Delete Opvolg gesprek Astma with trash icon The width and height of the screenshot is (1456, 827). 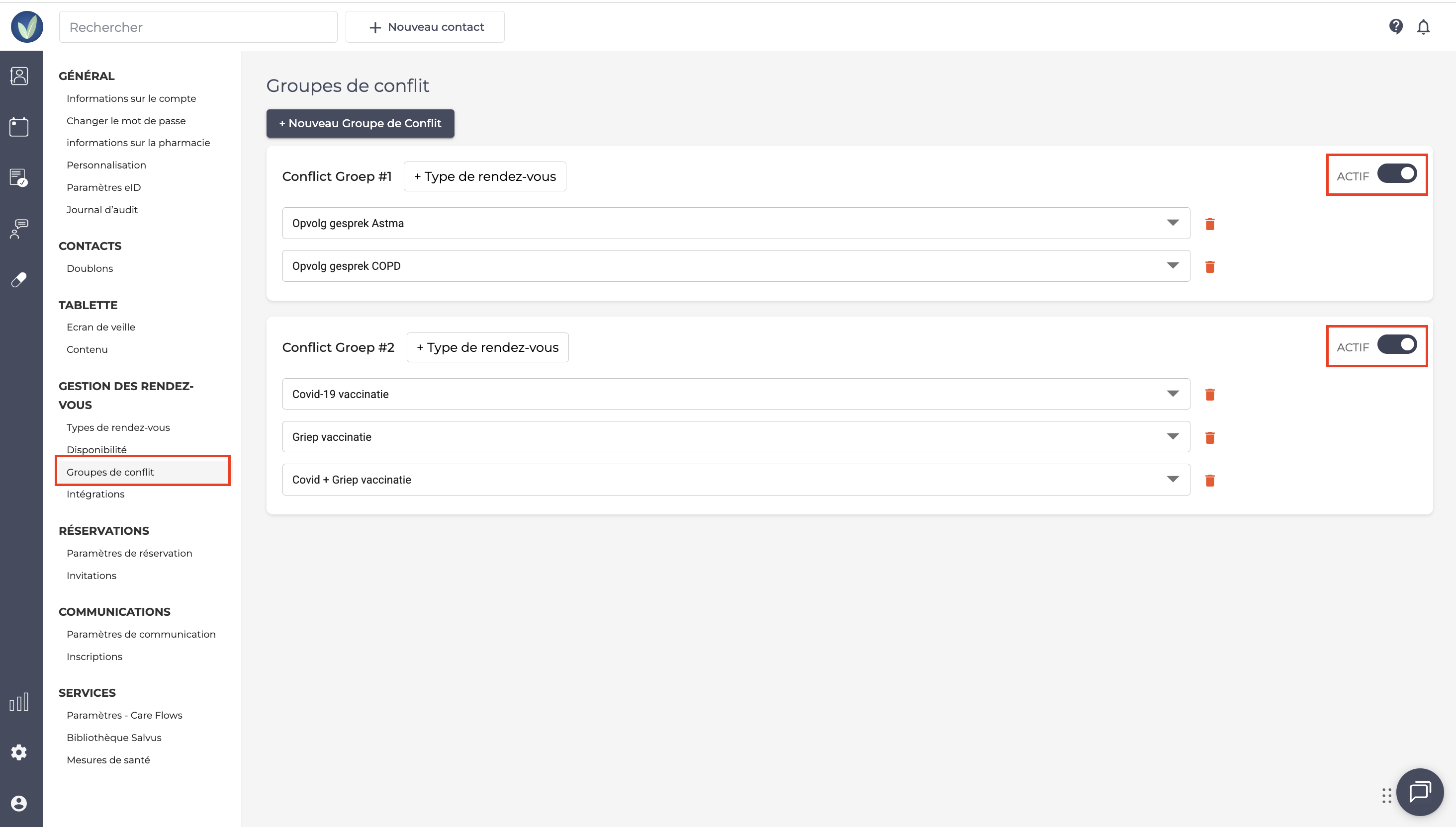click(x=1210, y=224)
